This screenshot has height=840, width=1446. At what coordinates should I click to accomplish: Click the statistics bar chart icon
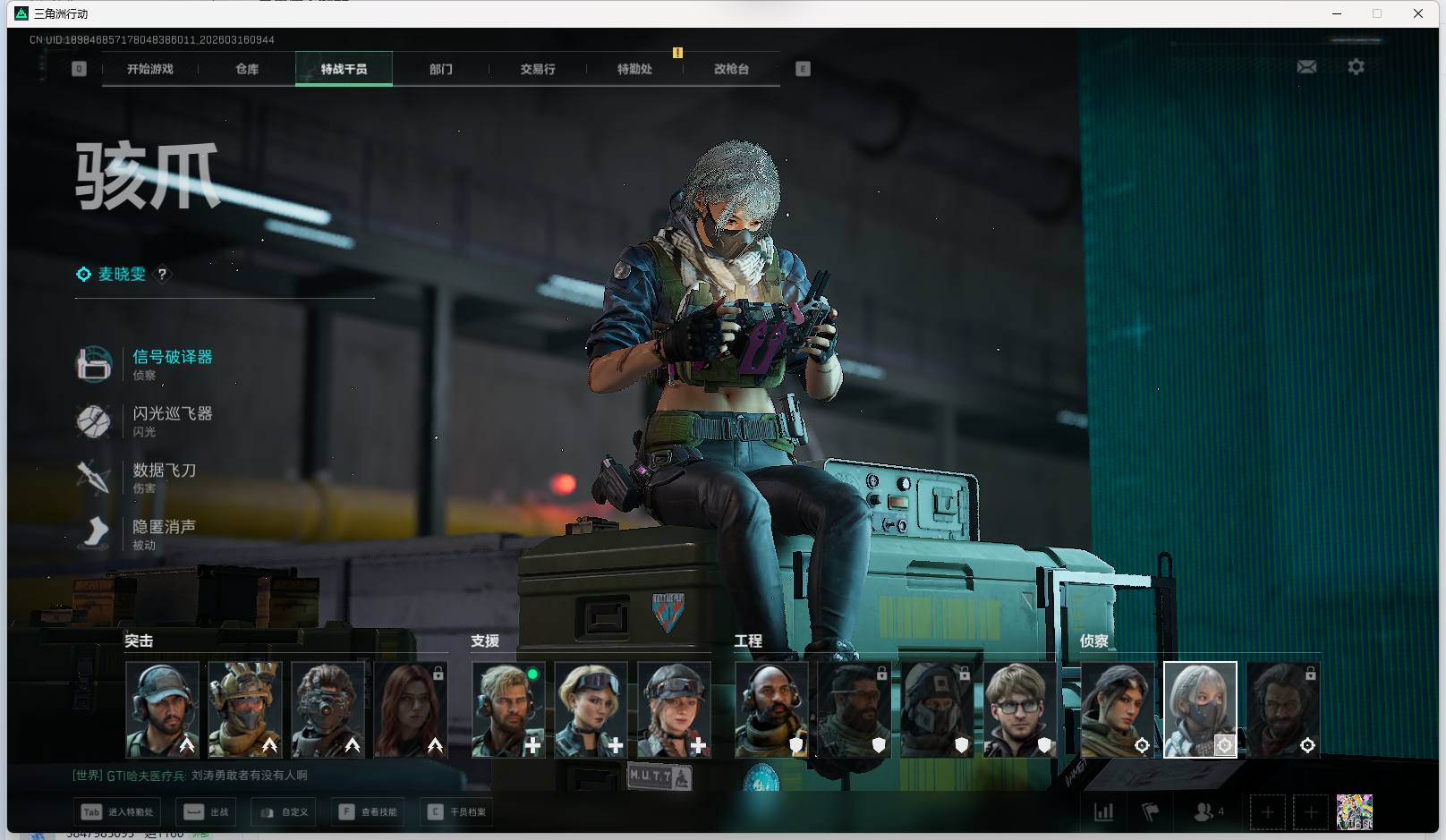coord(1104,812)
